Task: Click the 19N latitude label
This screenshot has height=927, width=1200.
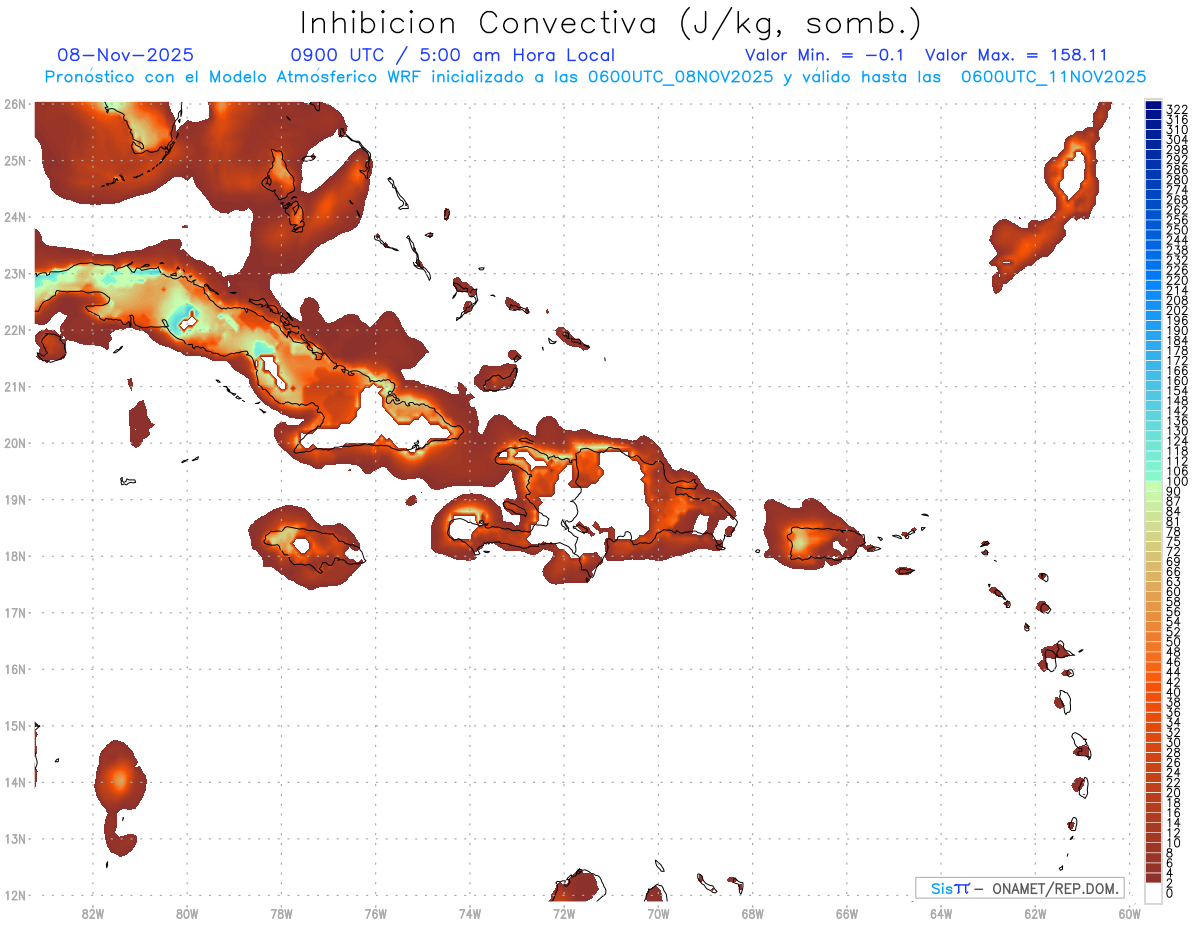Action: (x=14, y=499)
